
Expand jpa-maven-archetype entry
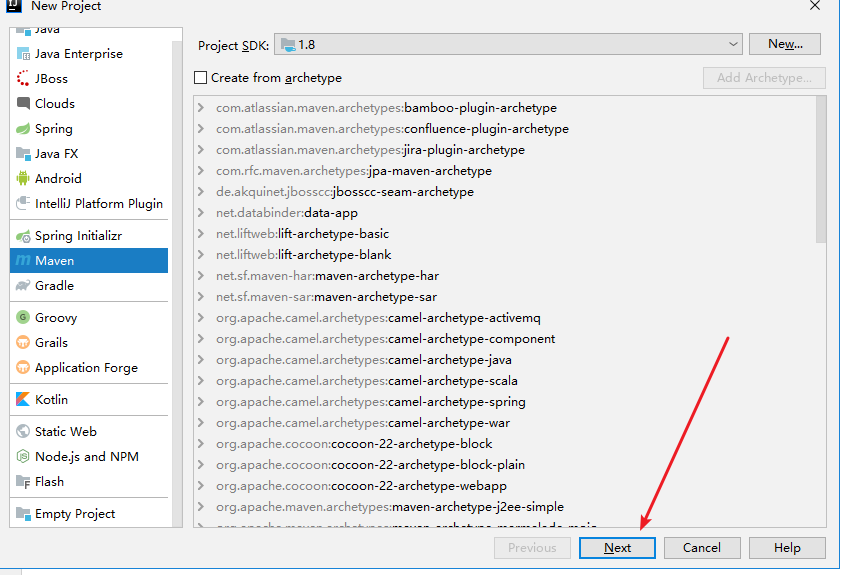pos(201,170)
